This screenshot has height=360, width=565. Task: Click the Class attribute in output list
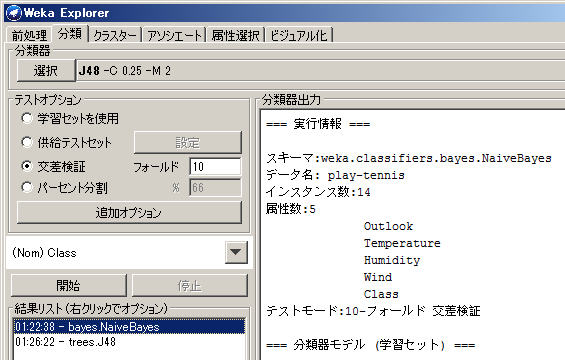(x=381, y=294)
